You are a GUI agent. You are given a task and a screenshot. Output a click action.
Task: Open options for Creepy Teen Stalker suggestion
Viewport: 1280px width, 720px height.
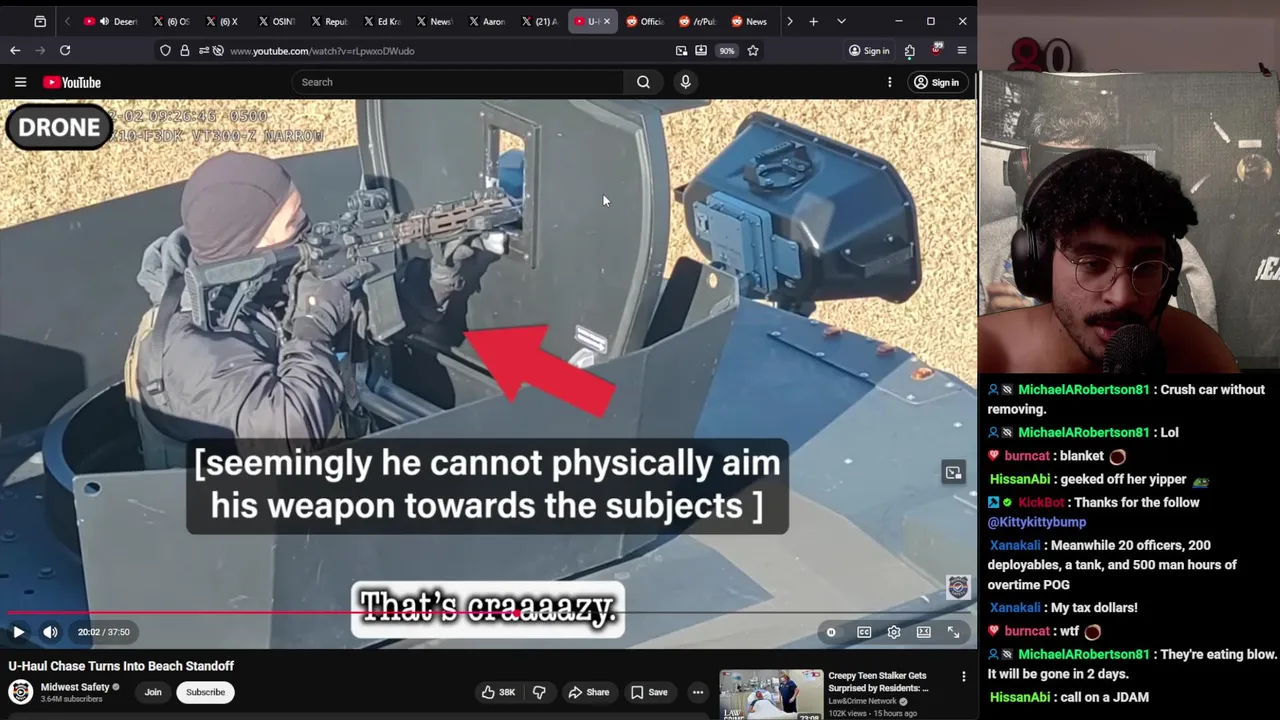click(964, 677)
